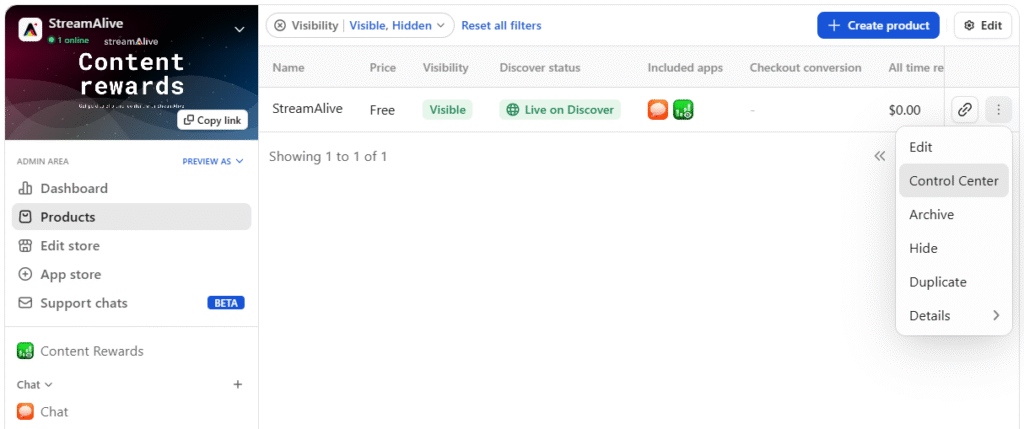
Task: Open Edit store in the sidebar
Action: (x=131, y=246)
